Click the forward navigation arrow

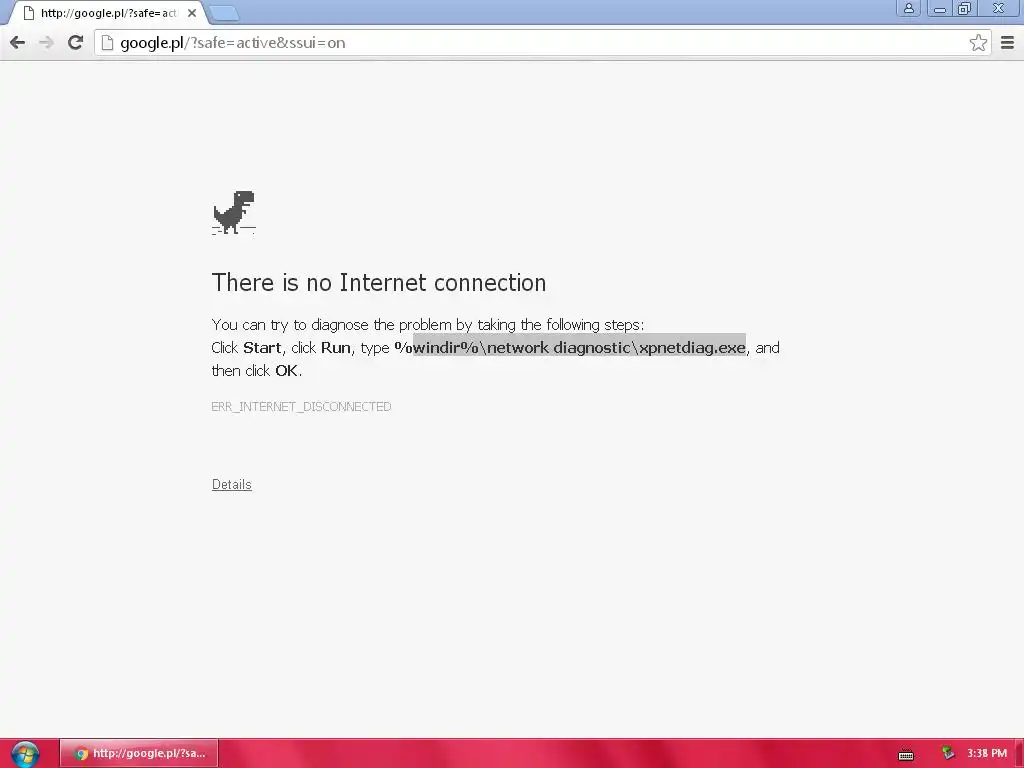[46, 42]
